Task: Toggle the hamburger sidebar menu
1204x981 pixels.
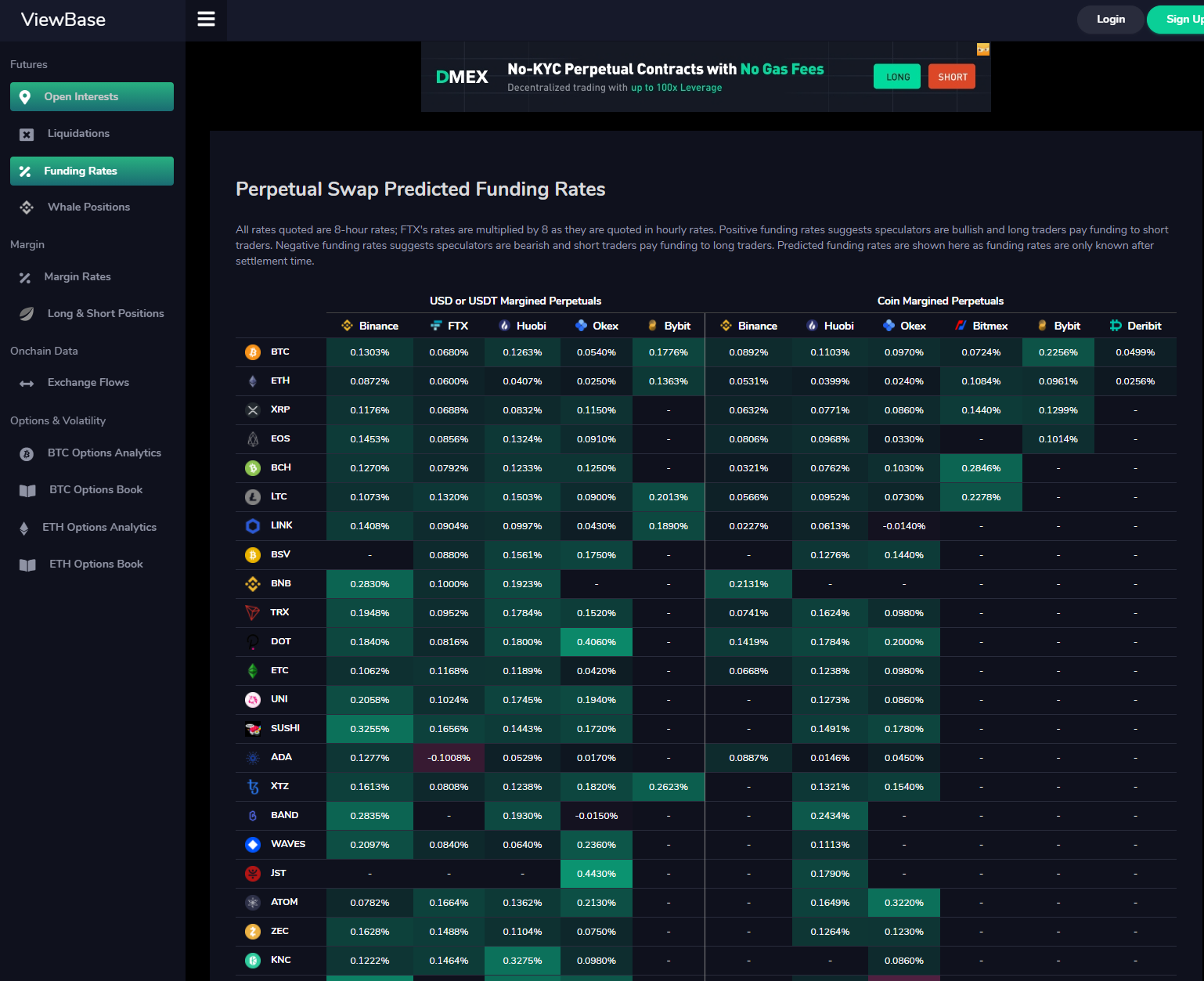Action: [x=206, y=19]
